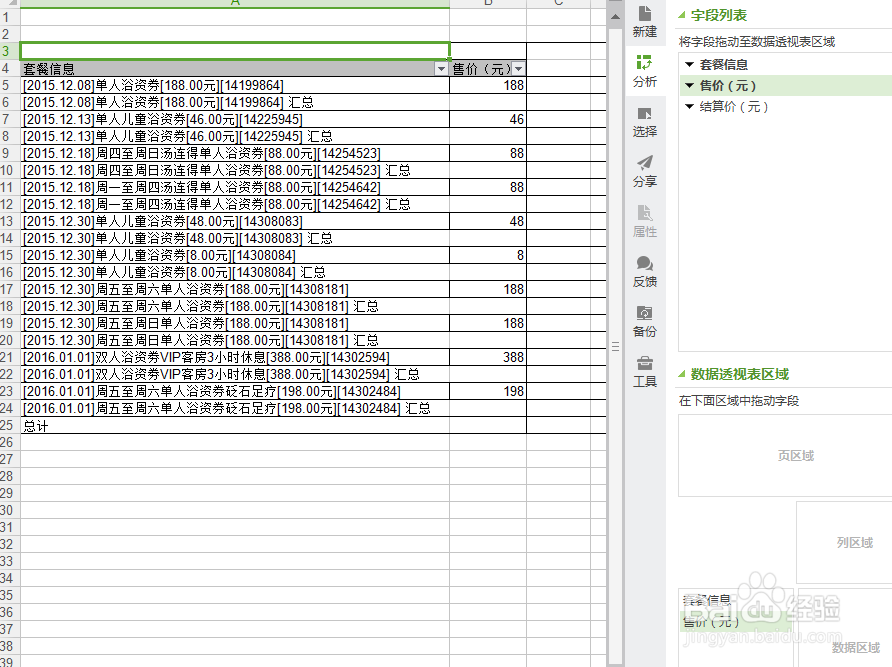Screen dimensions: 892x667
Task: Click cell [2015.12.30]周五至周六单人浴资券[188.00元] without 汇总
Action: click(235, 290)
